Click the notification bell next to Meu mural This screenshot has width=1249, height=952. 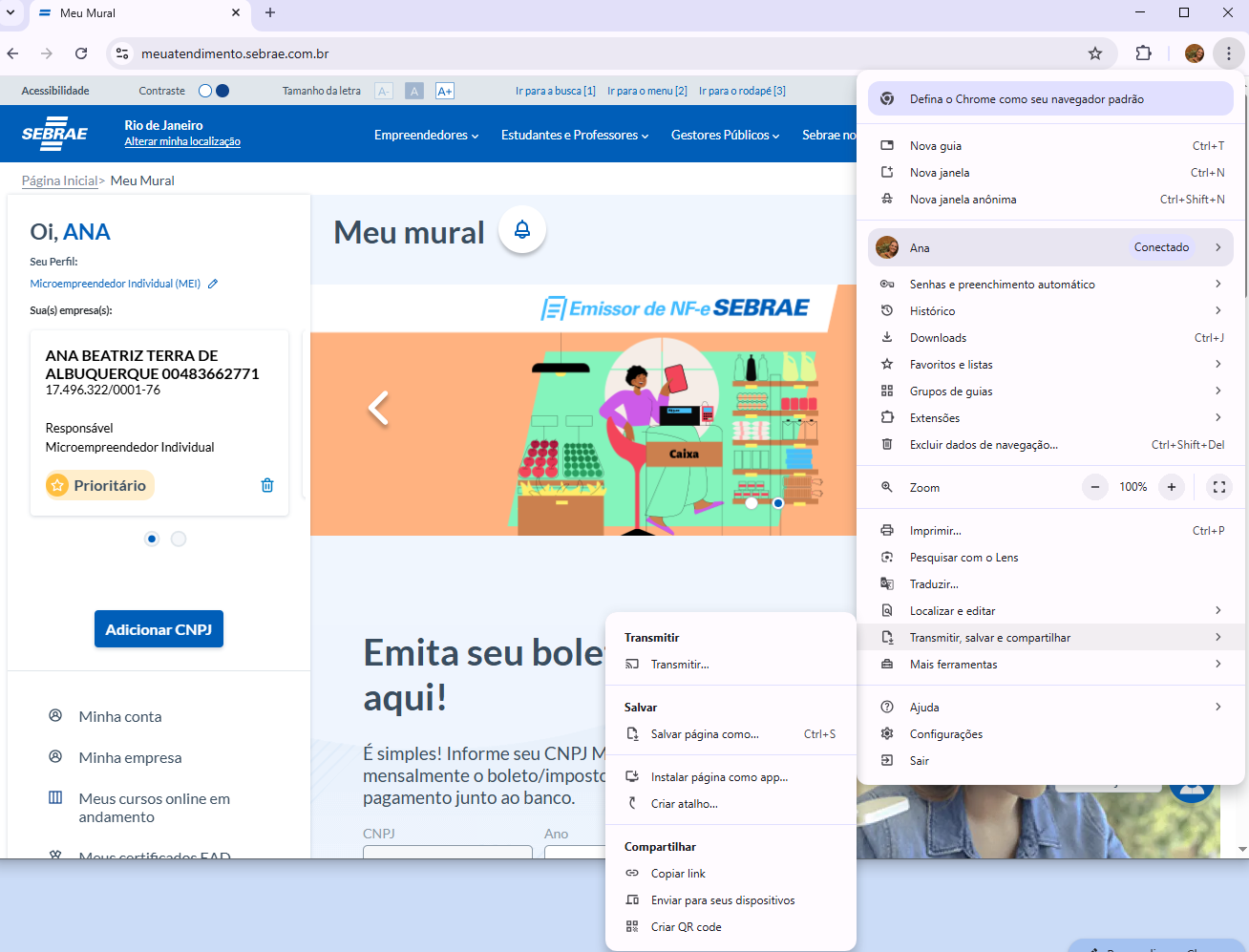click(522, 229)
